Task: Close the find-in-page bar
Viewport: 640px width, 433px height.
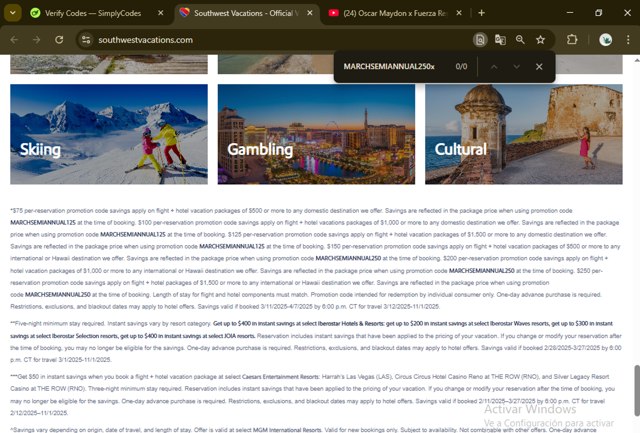Action: click(539, 67)
